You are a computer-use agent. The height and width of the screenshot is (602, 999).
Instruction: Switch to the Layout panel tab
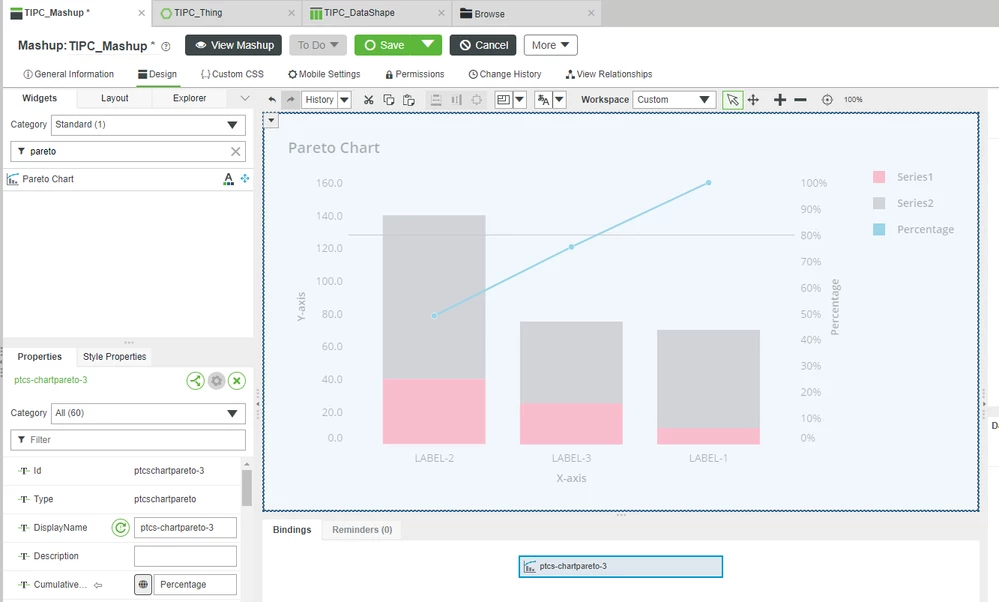(115, 98)
